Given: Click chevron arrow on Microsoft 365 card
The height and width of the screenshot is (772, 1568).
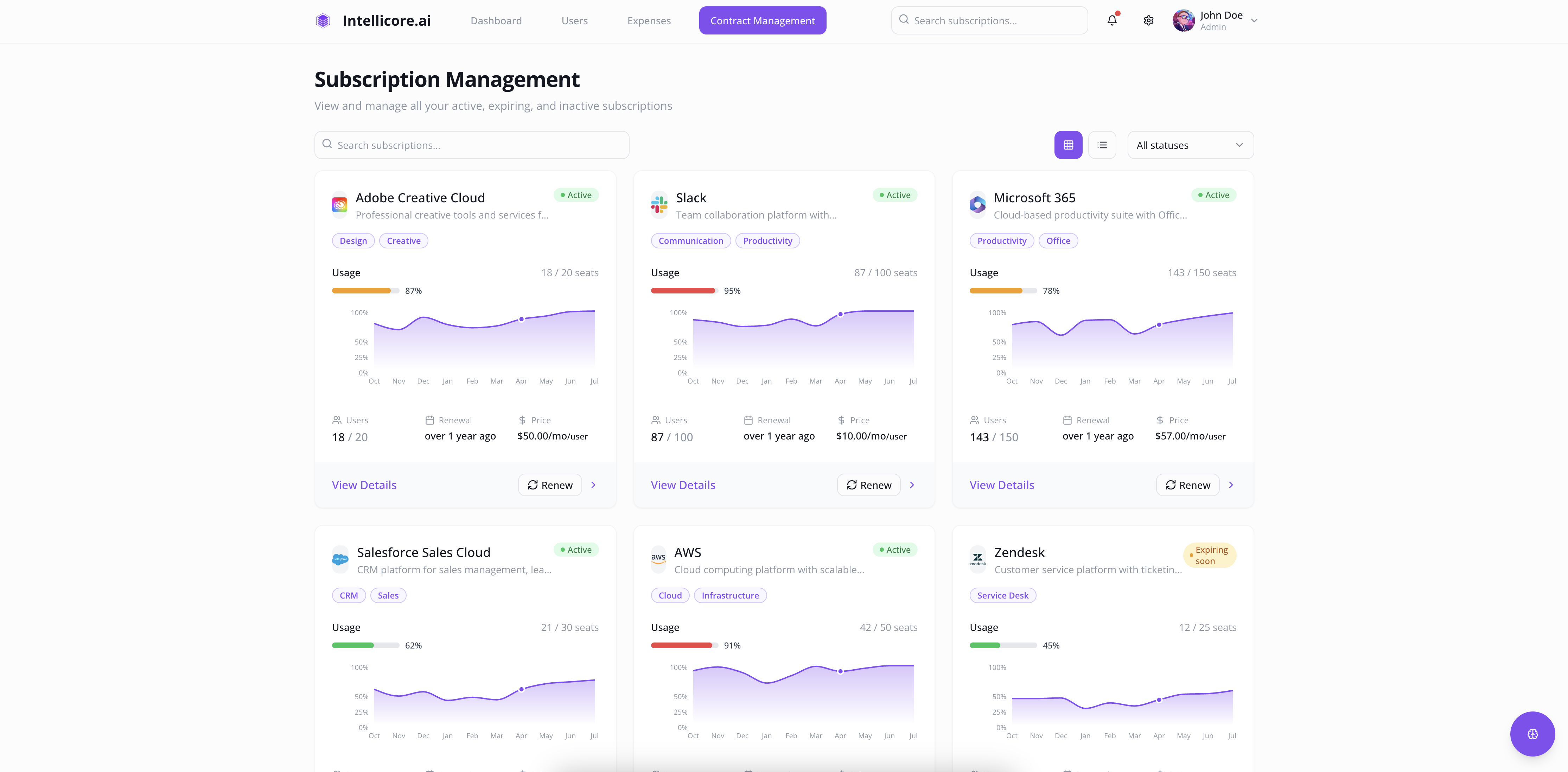Looking at the screenshot, I should 1231,485.
